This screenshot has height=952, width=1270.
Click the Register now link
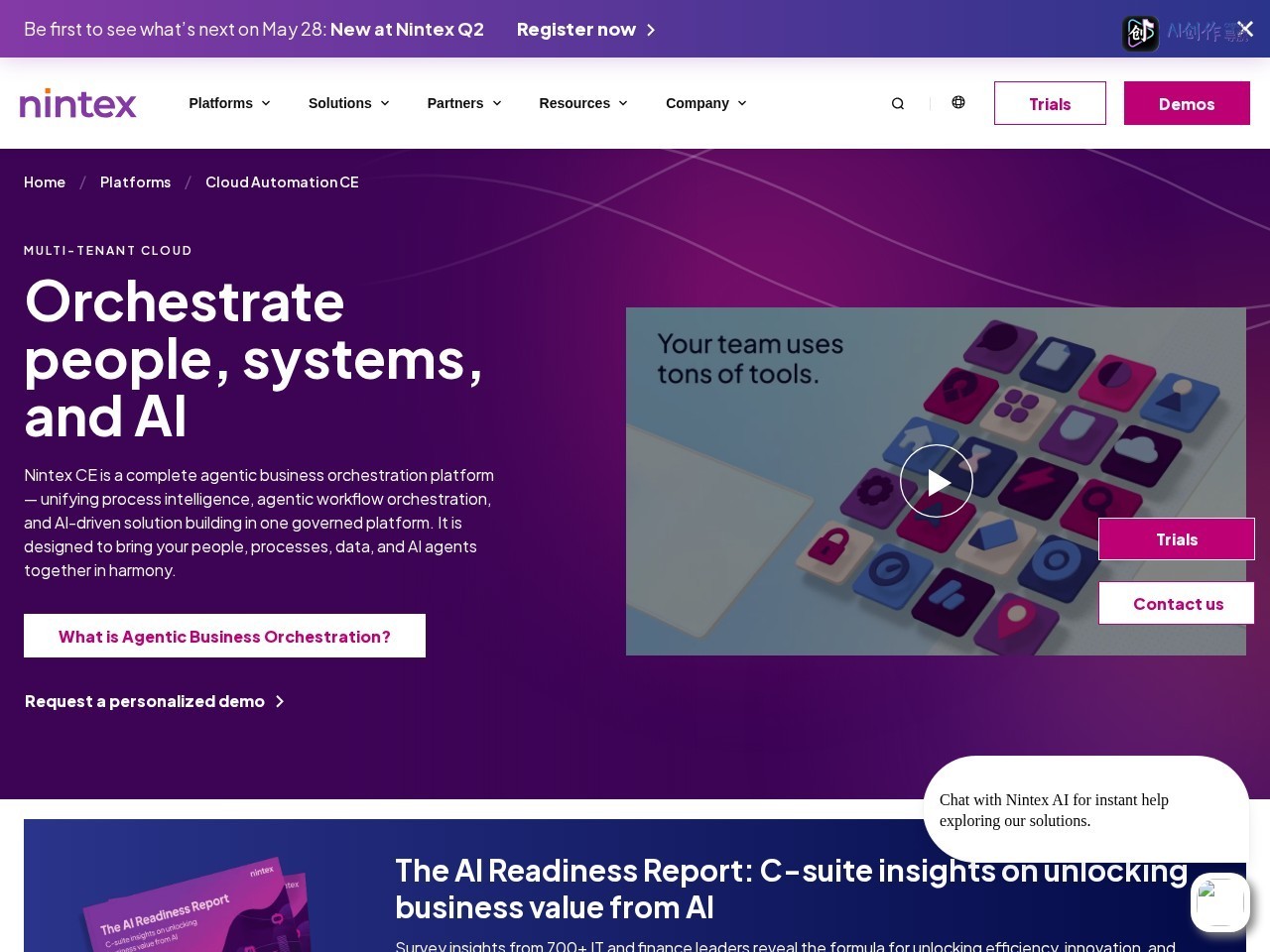pyautogui.click(x=586, y=30)
